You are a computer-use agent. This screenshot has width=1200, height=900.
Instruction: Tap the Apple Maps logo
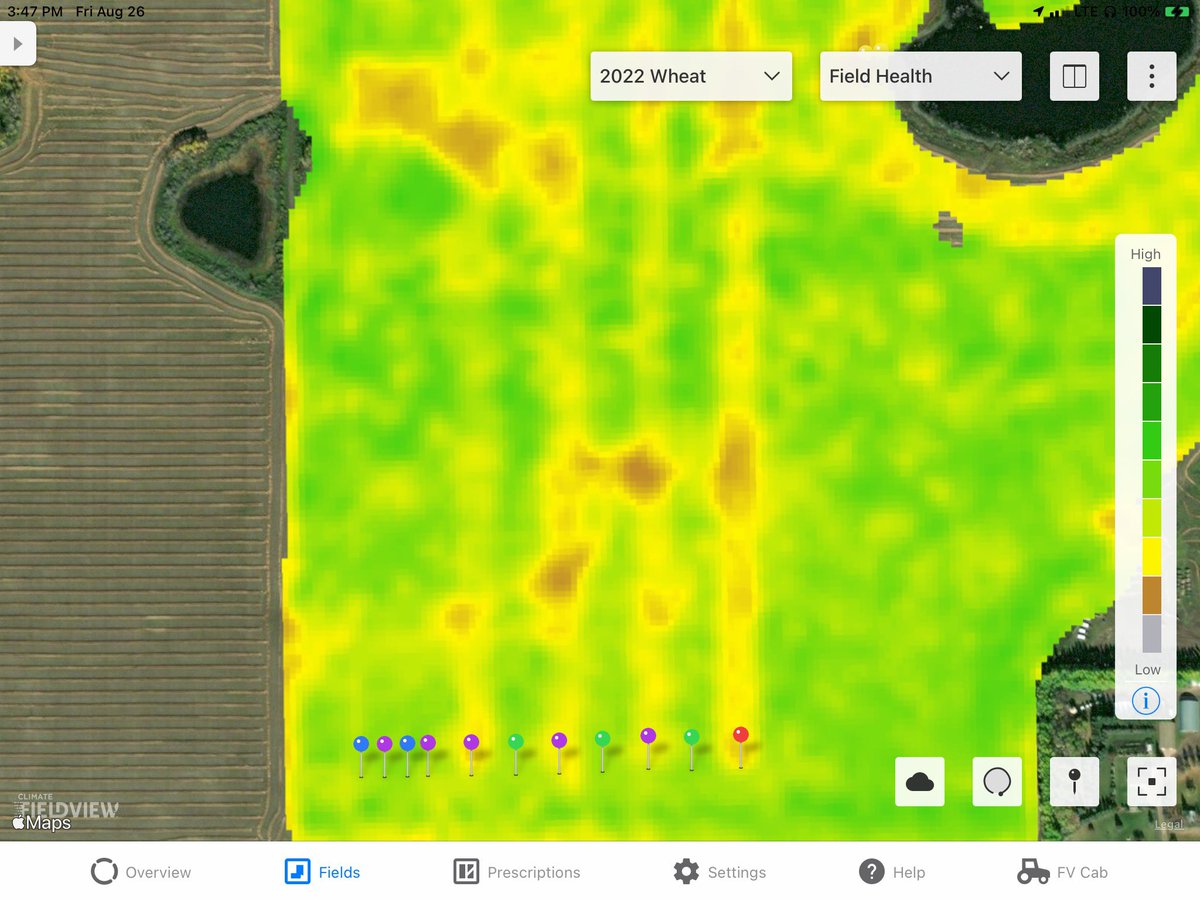[41, 823]
